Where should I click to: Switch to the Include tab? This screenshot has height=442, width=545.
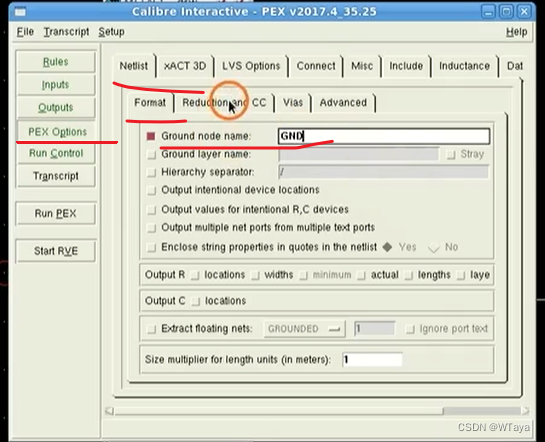406,66
